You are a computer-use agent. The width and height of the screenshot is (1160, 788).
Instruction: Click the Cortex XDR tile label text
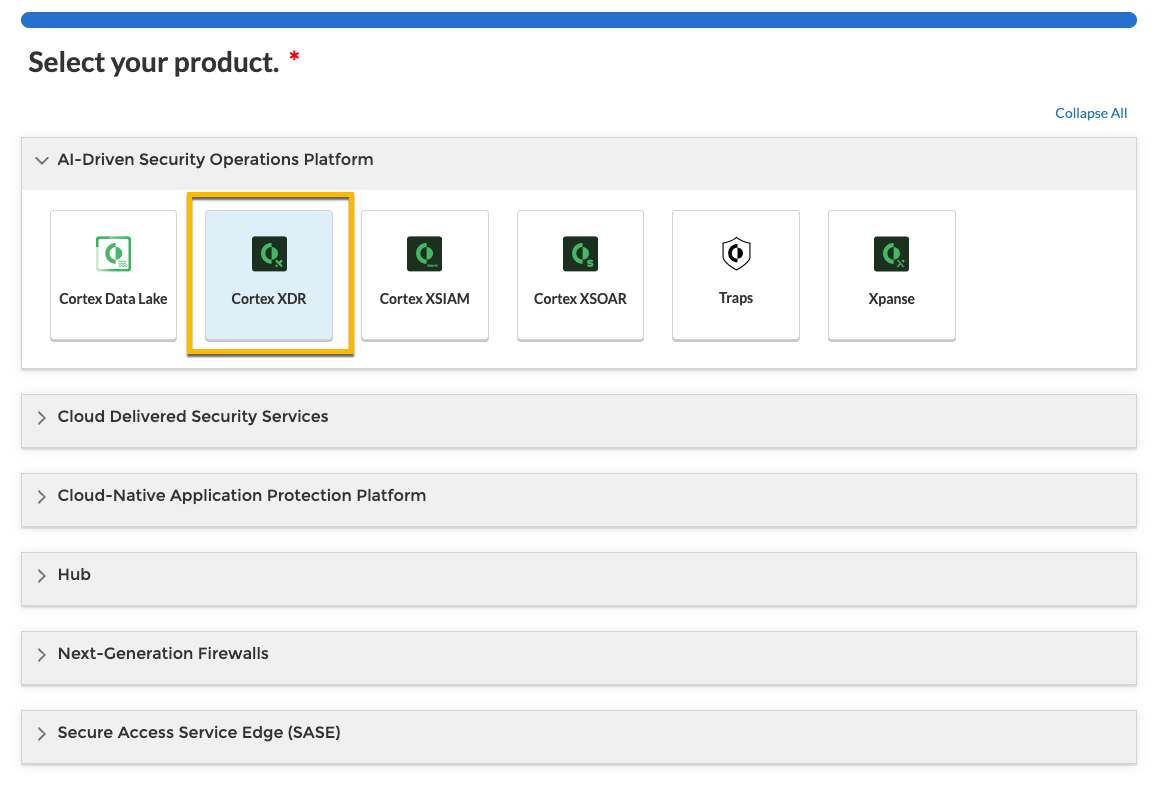(268, 297)
